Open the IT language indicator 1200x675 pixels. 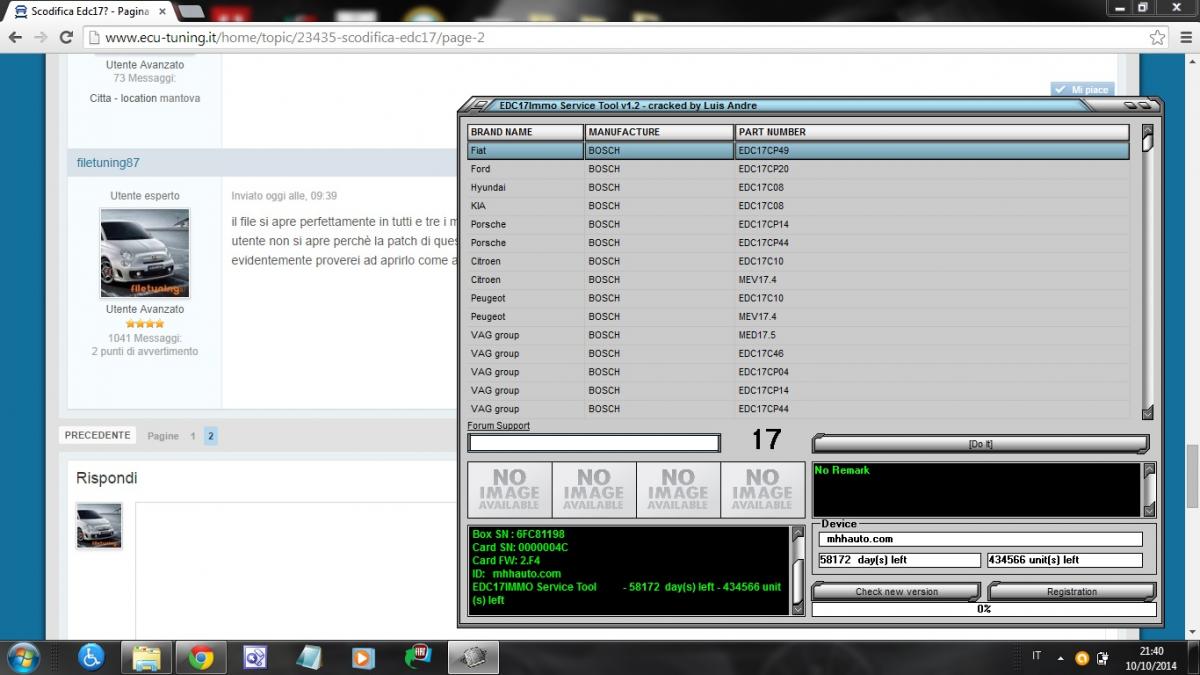point(1036,656)
